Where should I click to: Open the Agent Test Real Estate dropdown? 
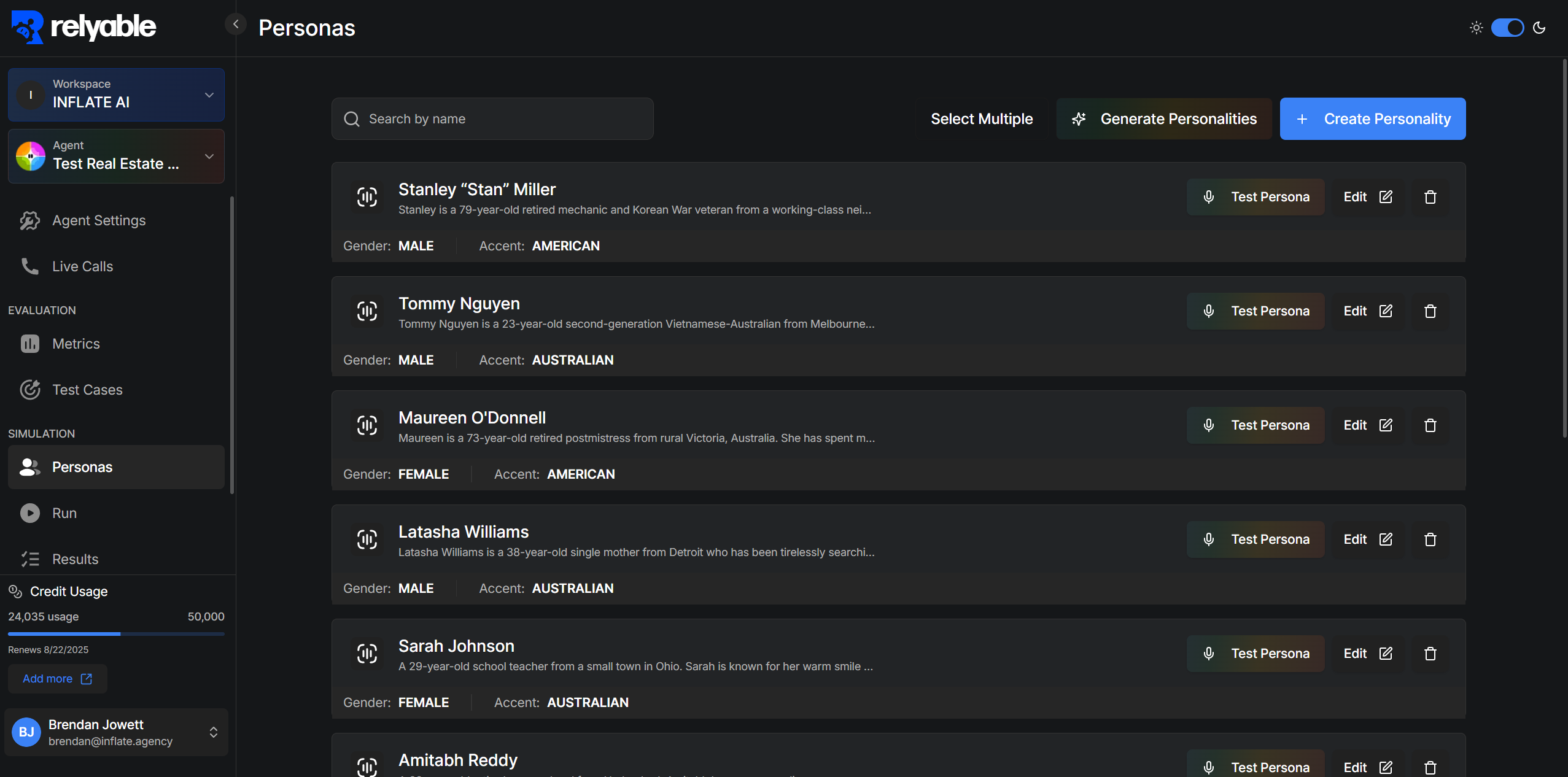point(116,156)
